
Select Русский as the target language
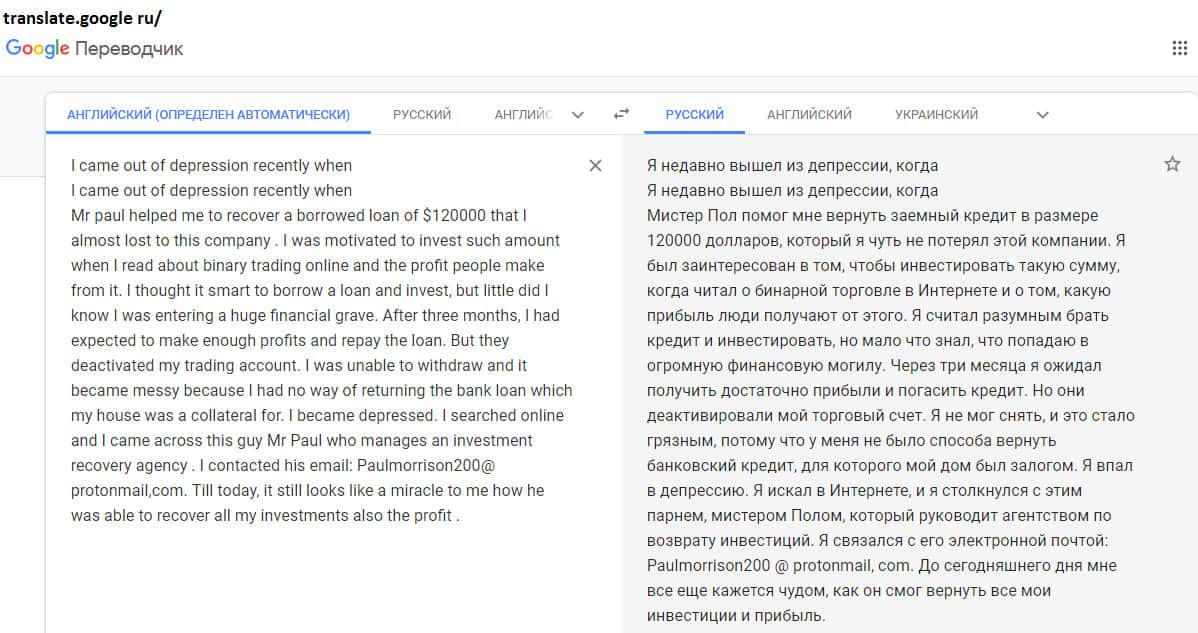tap(694, 115)
